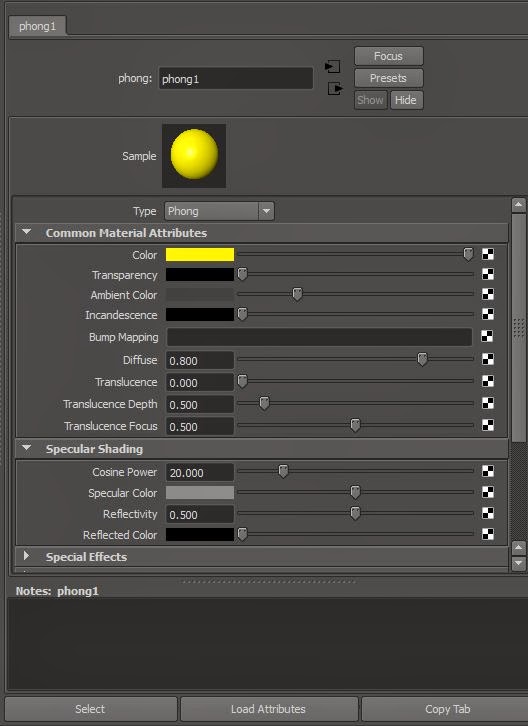The height and width of the screenshot is (726, 528).
Task: Click the Select button
Action: pyautogui.click(x=90, y=709)
